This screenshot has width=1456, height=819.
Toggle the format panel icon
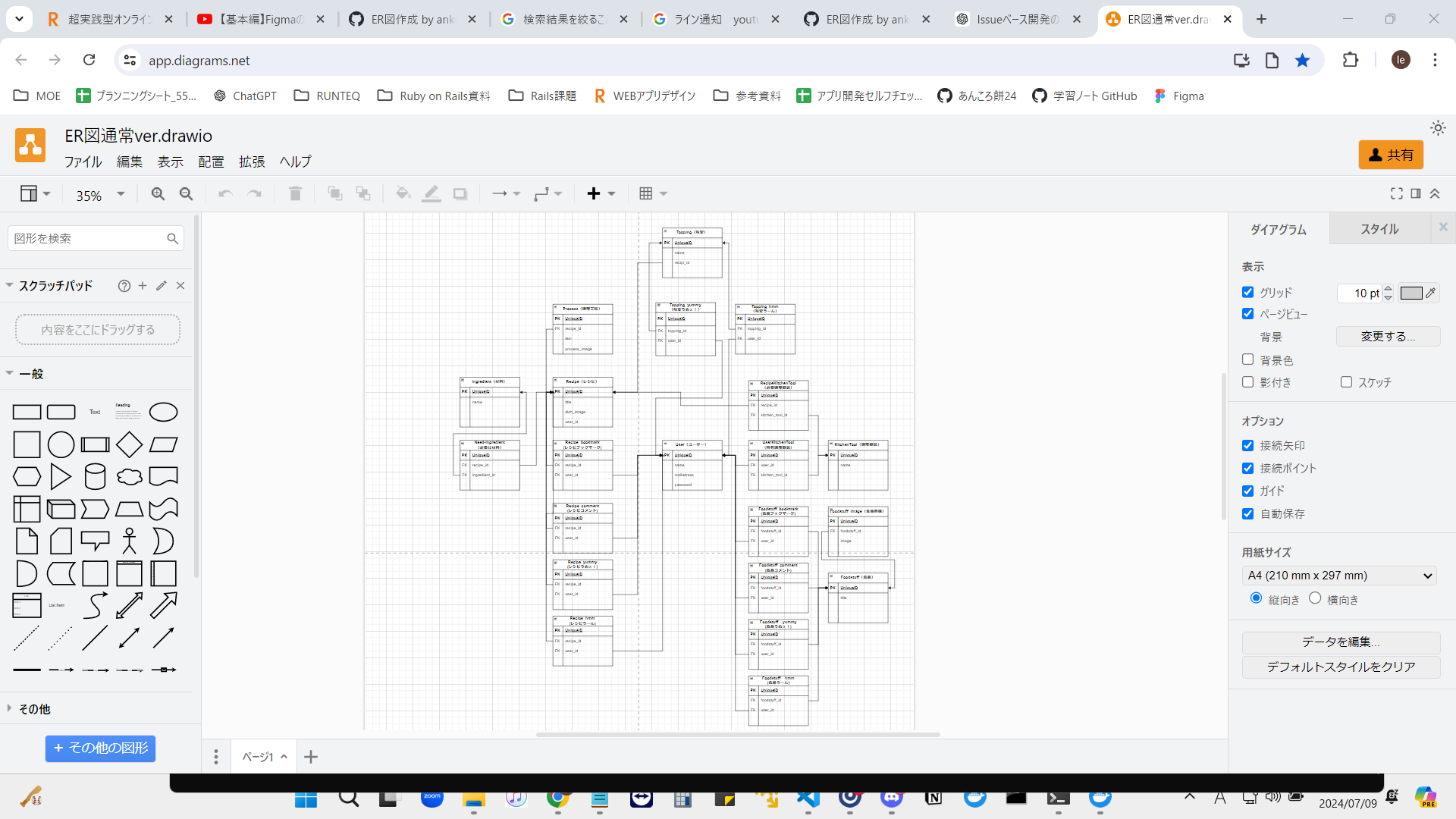click(x=1416, y=194)
